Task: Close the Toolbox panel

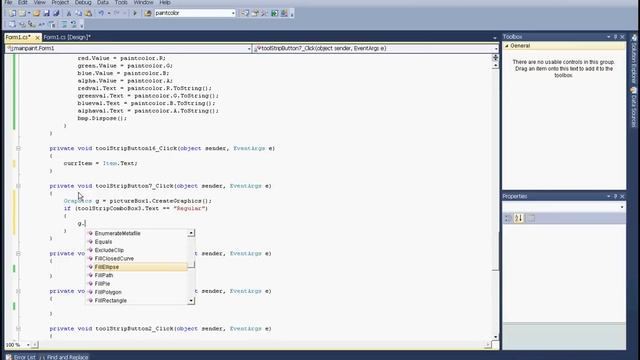Action: [x=622, y=37]
